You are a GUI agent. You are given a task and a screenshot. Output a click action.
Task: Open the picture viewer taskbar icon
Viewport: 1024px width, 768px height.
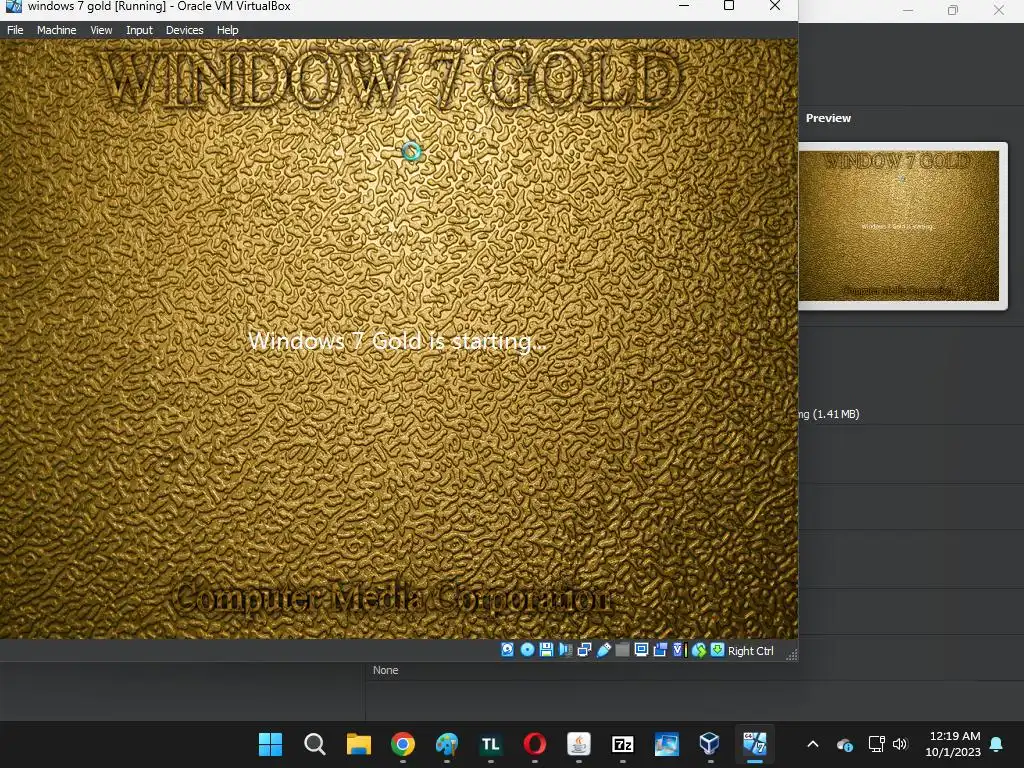667,744
